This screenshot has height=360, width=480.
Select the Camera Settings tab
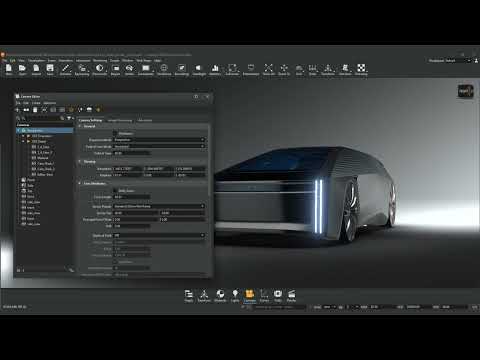click(90, 120)
